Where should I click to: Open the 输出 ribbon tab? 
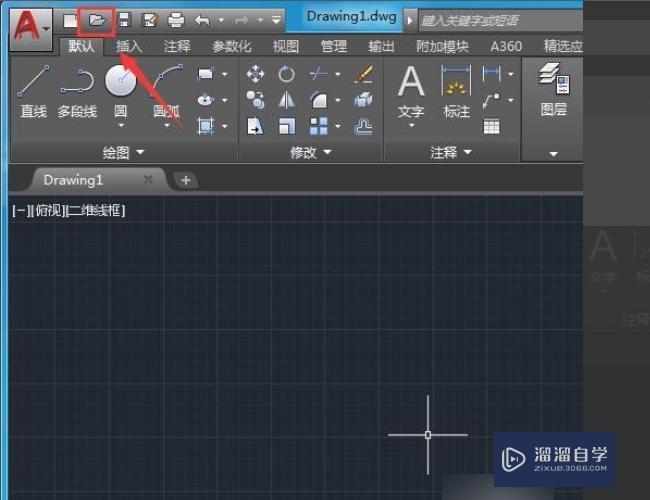pos(381,46)
